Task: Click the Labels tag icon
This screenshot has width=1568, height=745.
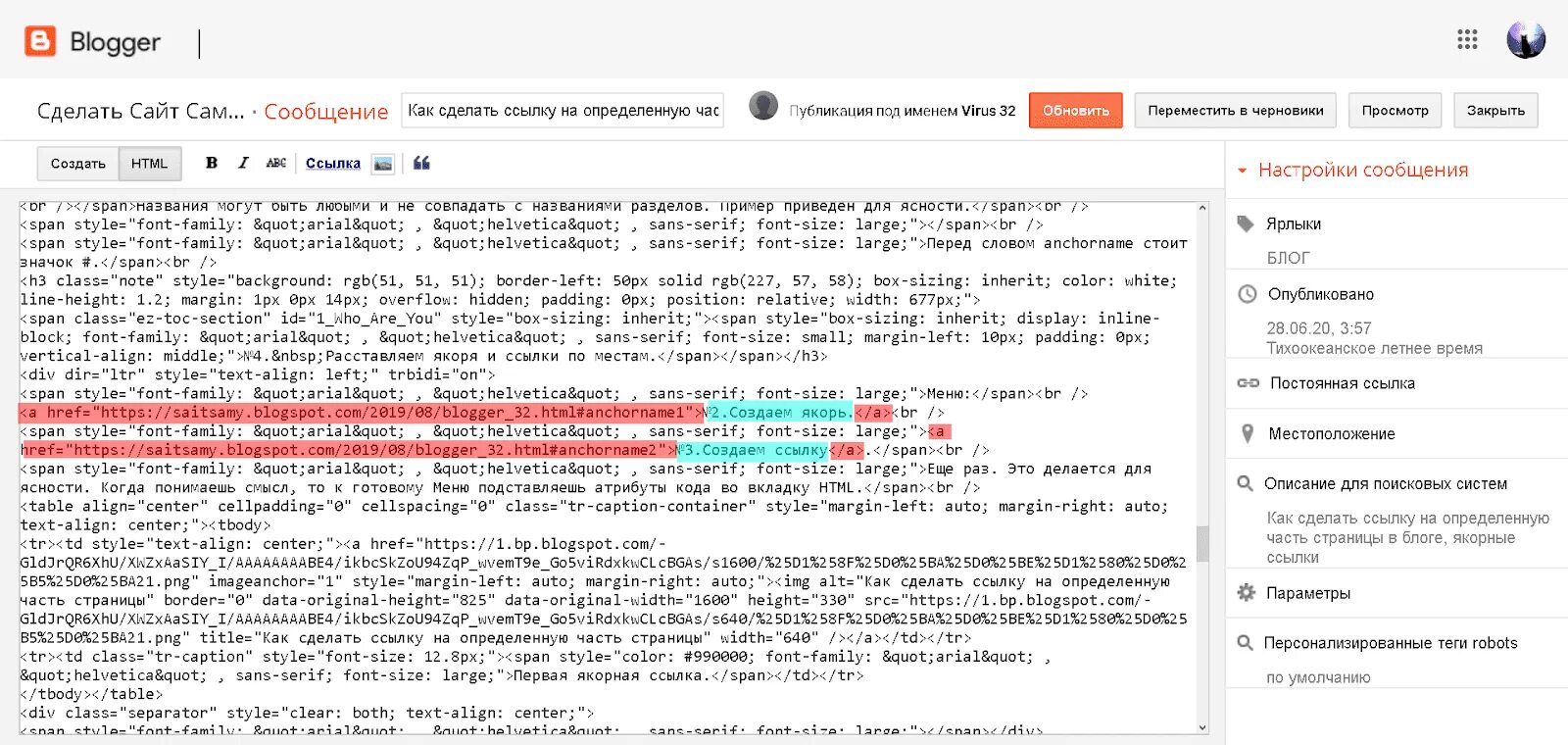Action: pyautogui.click(x=1246, y=223)
